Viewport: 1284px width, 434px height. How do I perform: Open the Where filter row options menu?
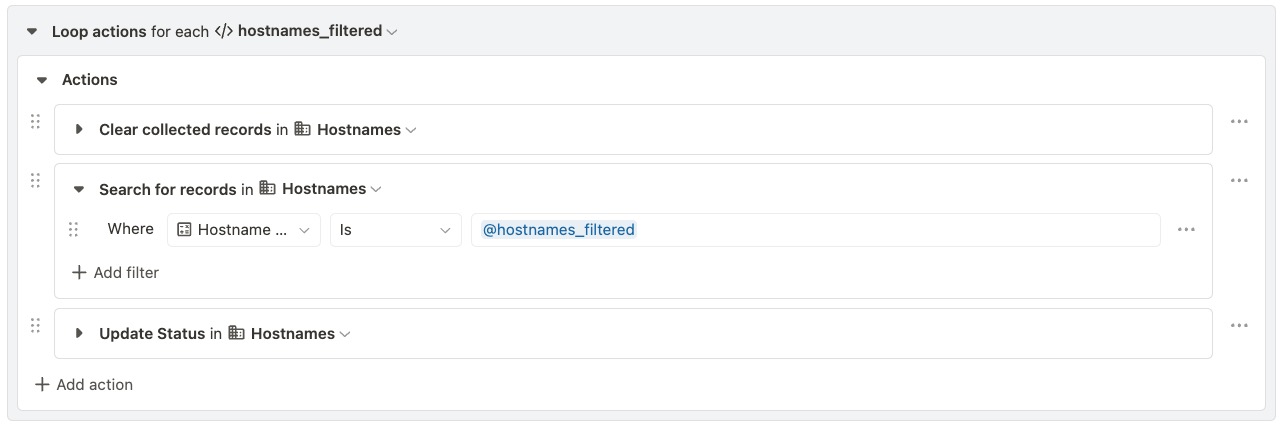pos(1186,229)
